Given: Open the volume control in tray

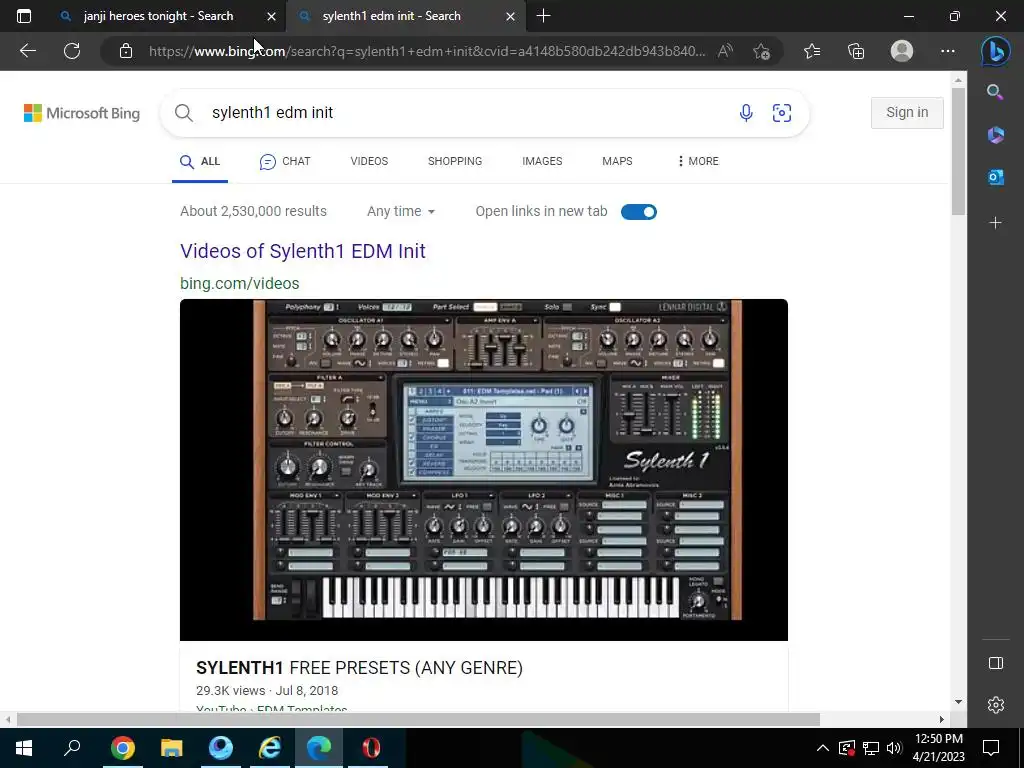Looking at the screenshot, I should 894,748.
